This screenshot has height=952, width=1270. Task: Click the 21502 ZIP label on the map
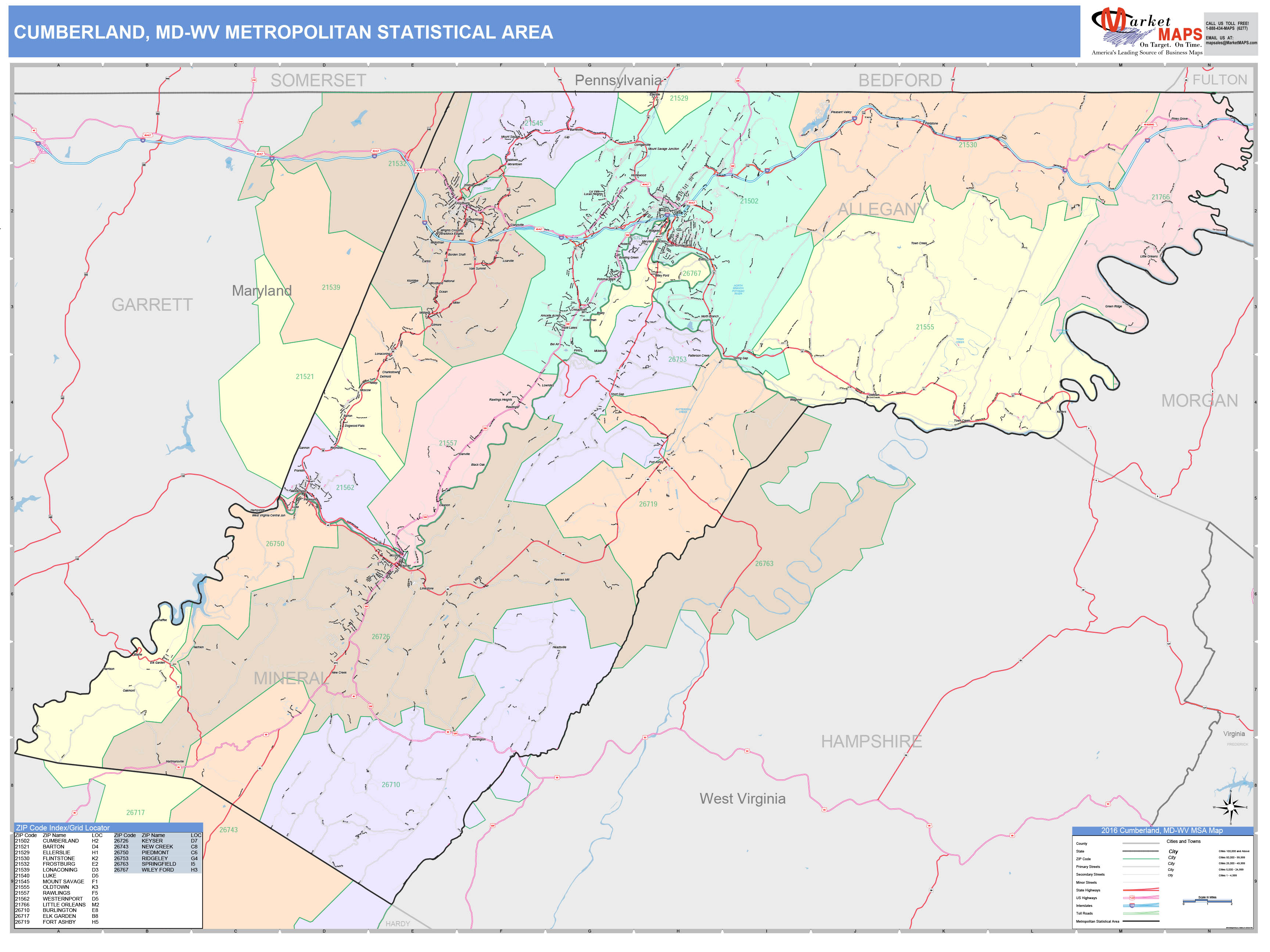tap(749, 201)
